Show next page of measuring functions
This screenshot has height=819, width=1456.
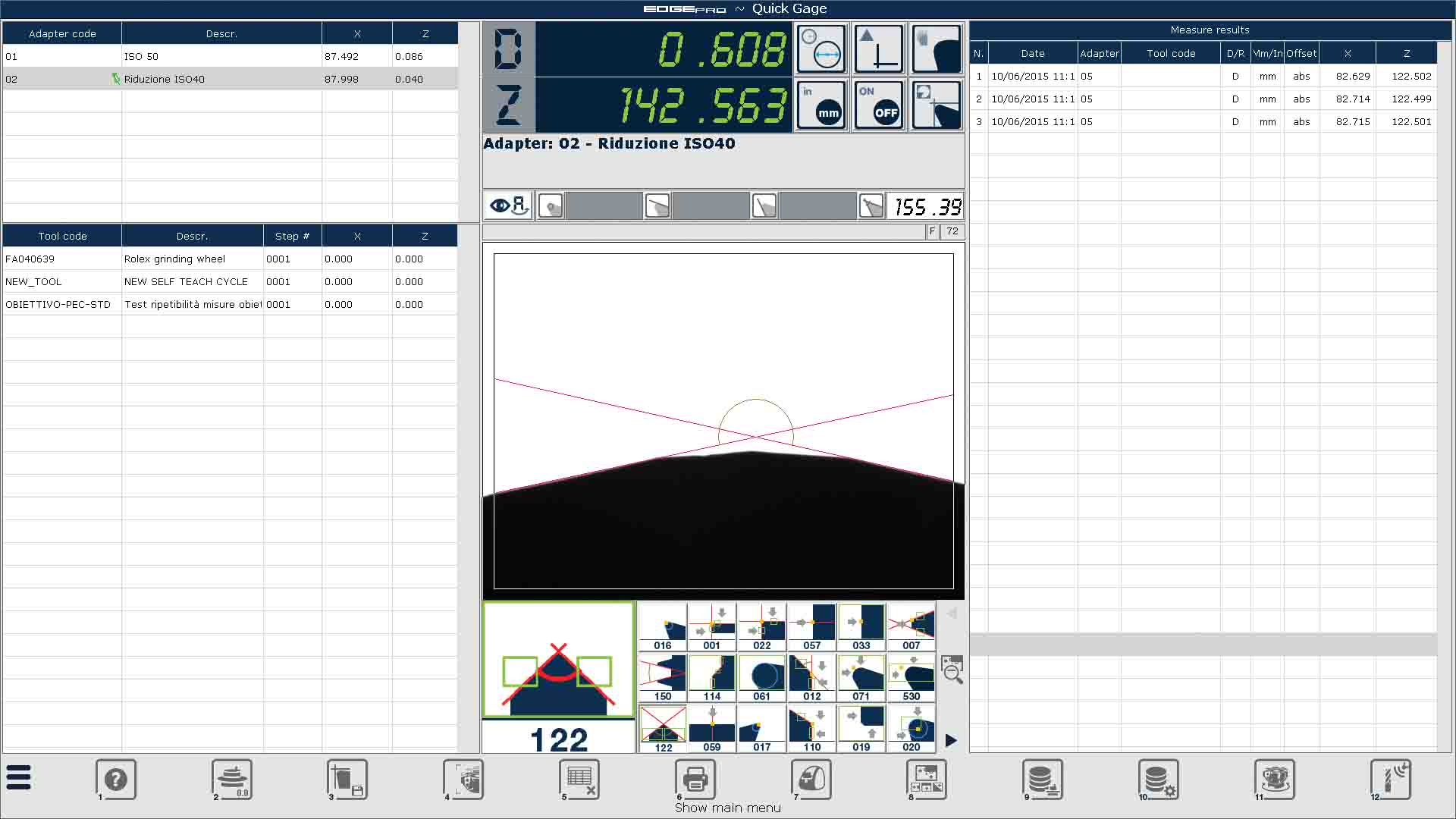click(951, 740)
